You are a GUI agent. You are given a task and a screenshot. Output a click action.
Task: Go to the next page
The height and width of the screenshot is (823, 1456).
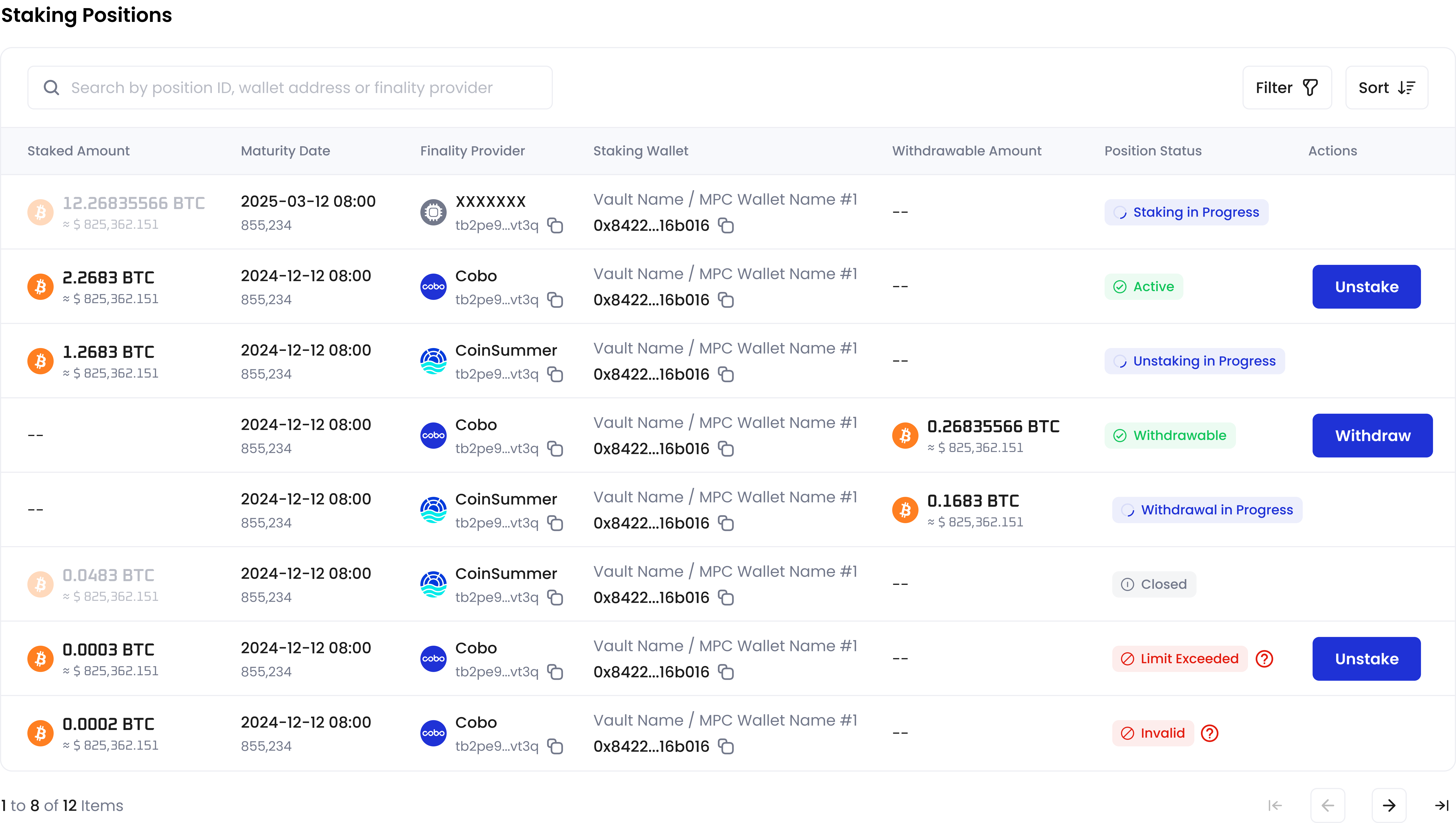click(x=1389, y=805)
